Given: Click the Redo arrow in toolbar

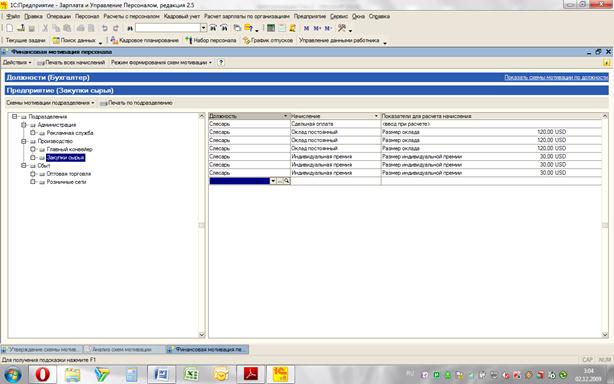Looking at the screenshot, I should (x=116, y=28).
